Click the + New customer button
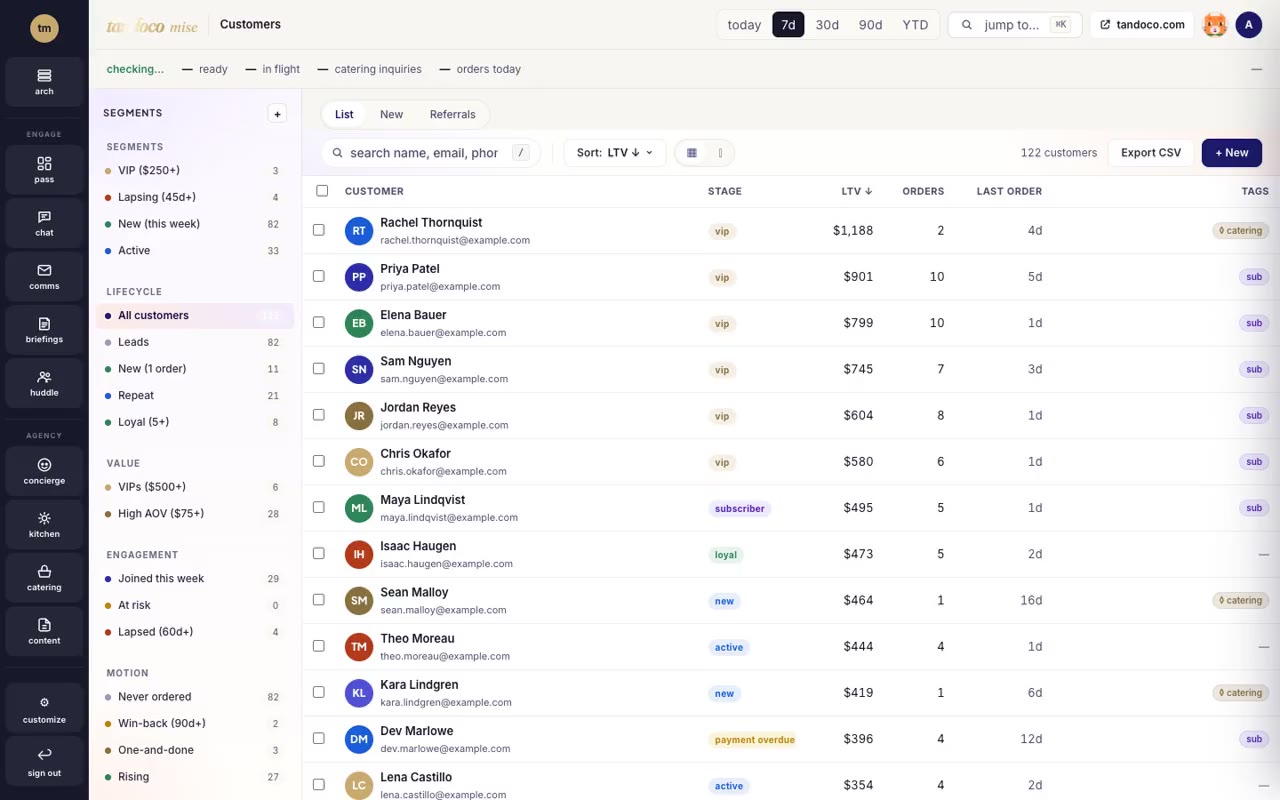This screenshot has height=800, width=1280. 1232,153
